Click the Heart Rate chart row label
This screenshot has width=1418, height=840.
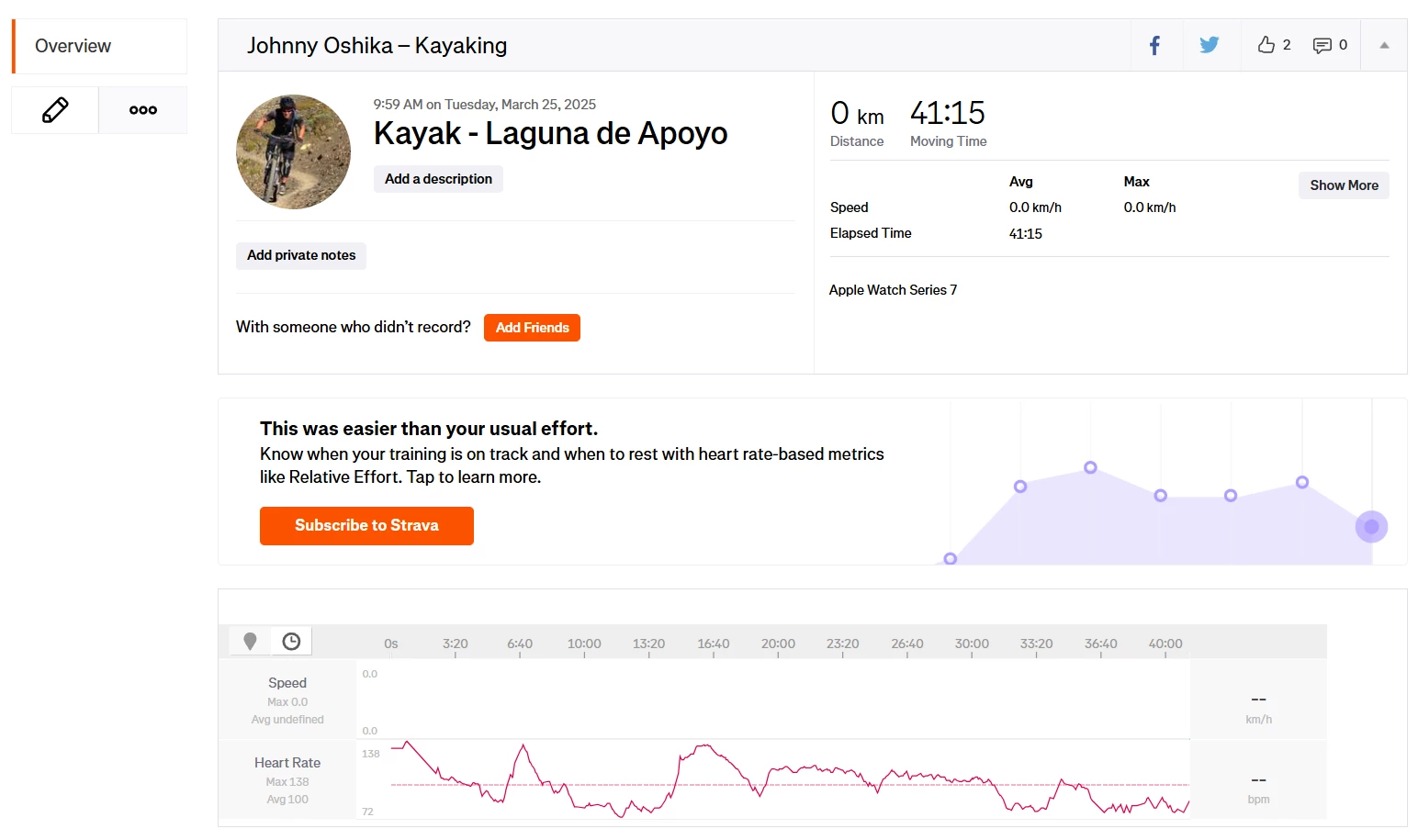click(287, 763)
